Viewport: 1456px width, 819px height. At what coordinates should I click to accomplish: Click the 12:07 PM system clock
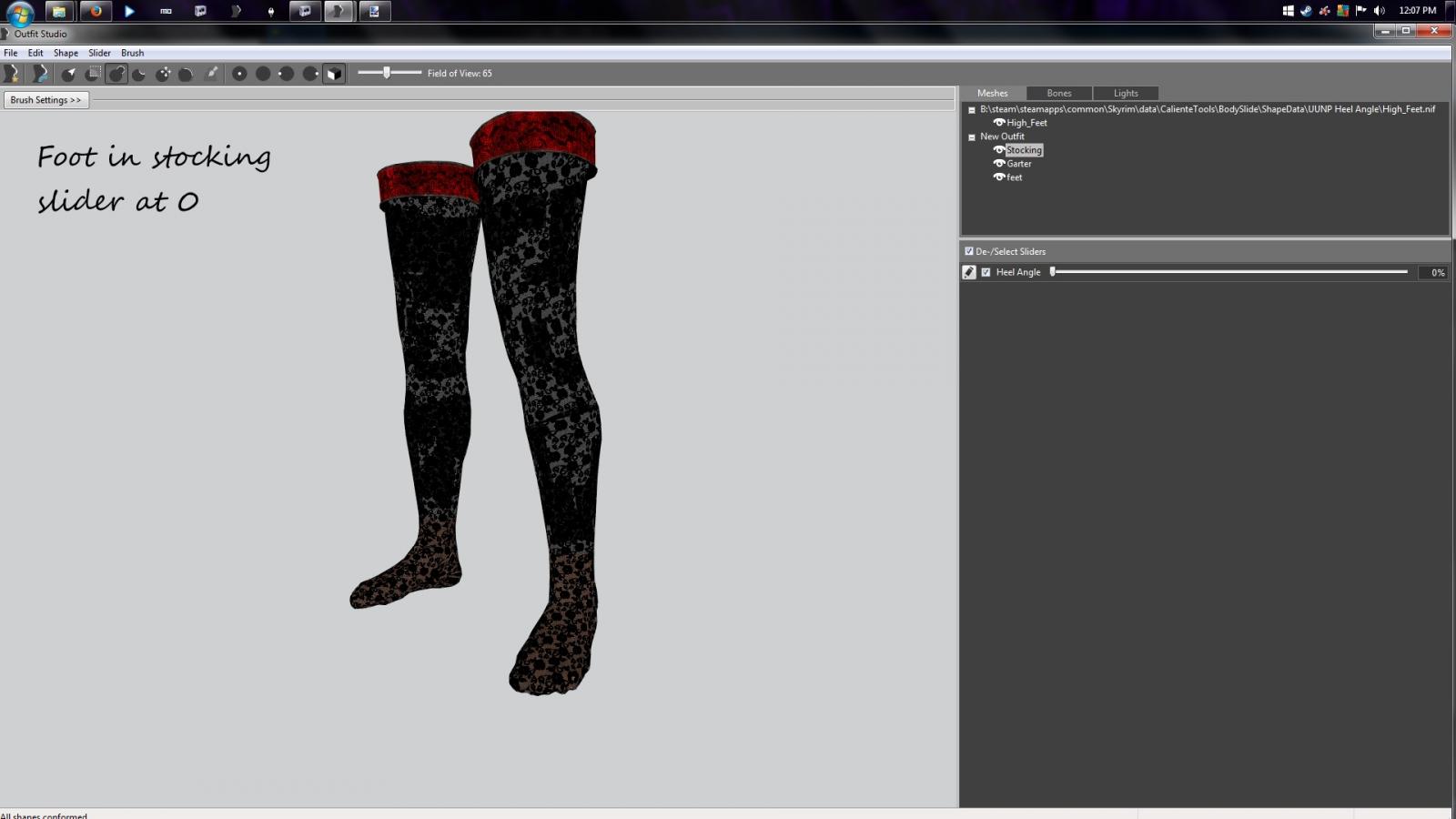coord(1417,11)
